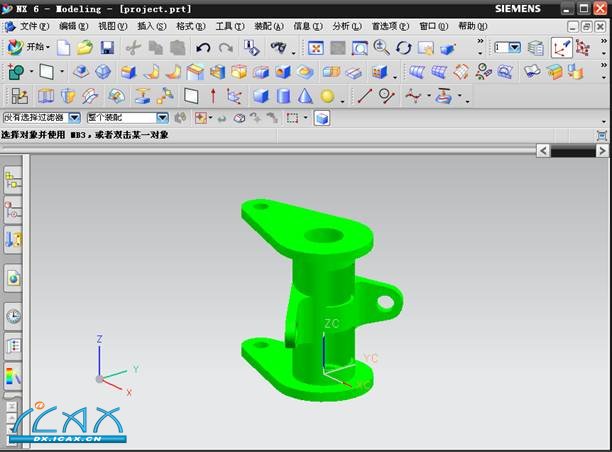Click the Layer Settings stacked sheets icon
Image resolution: width=612 pixels, height=452 pixels.
click(x=536, y=48)
